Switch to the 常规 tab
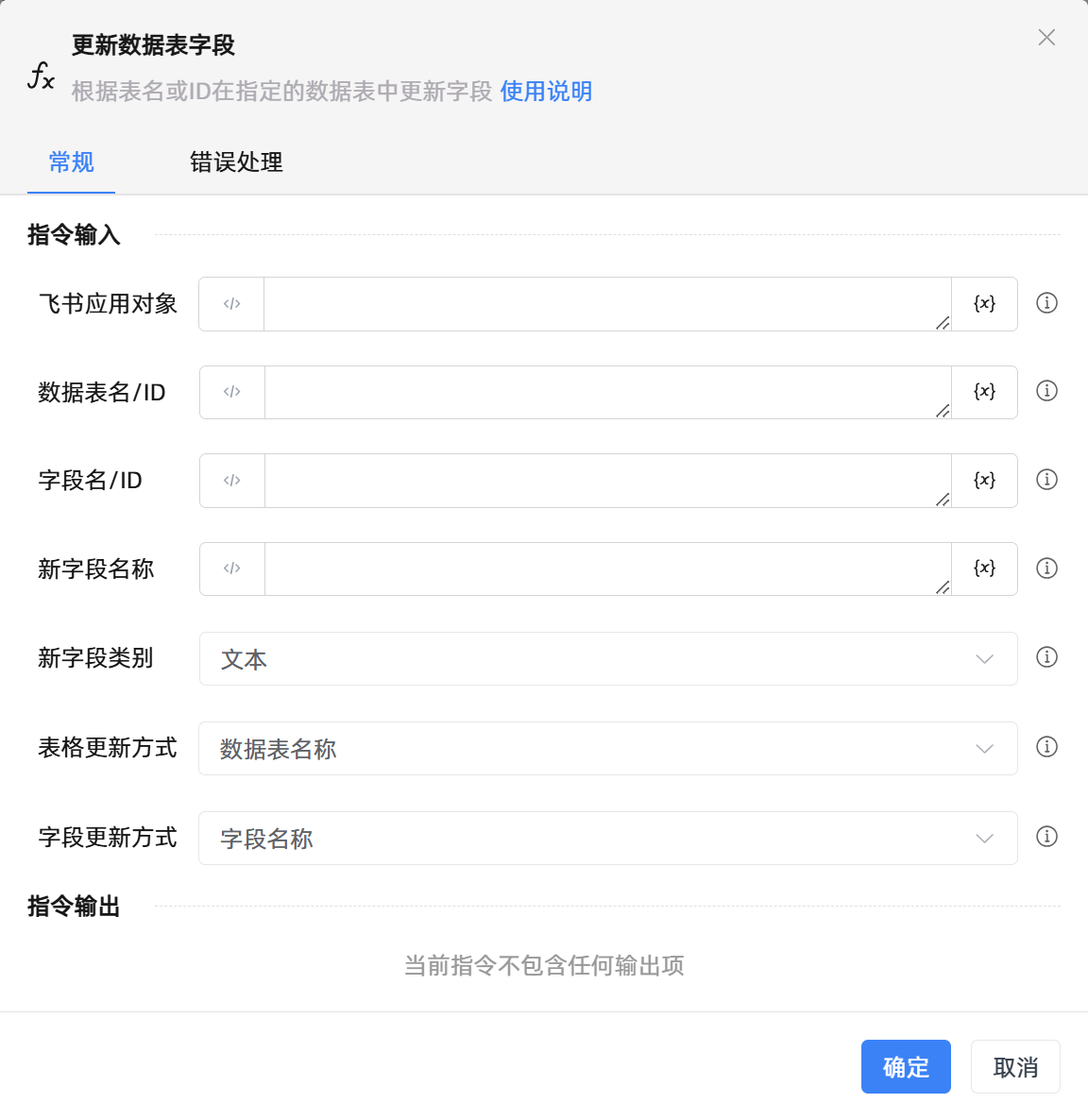The height and width of the screenshot is (1120, 1088). (72, 162)
